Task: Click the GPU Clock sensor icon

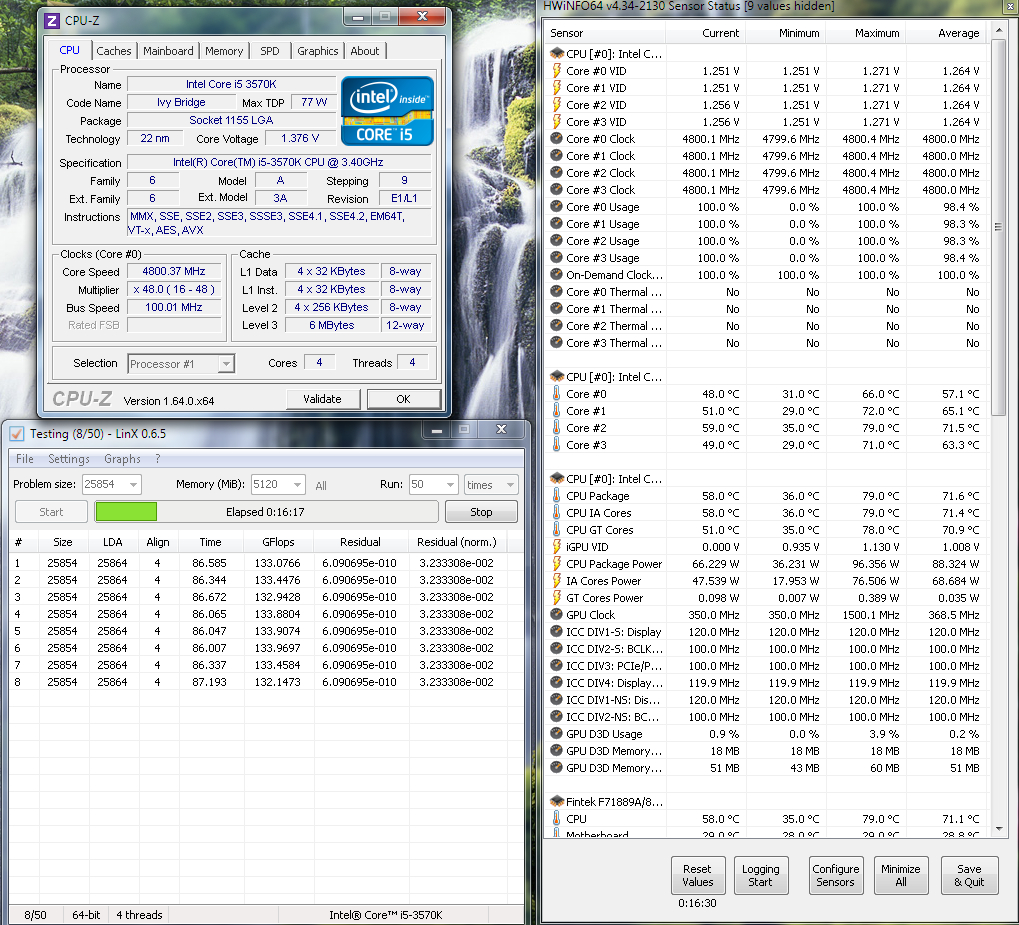Action: (x=556, y=614)
